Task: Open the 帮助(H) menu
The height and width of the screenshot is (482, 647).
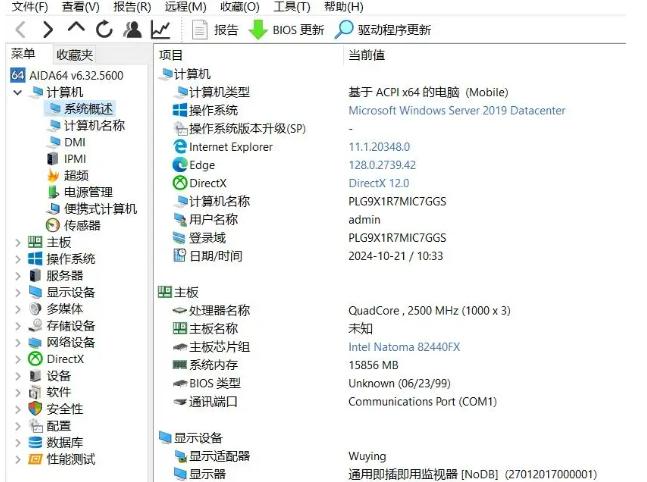Action: pyautogui.click(x=344, y=7)
